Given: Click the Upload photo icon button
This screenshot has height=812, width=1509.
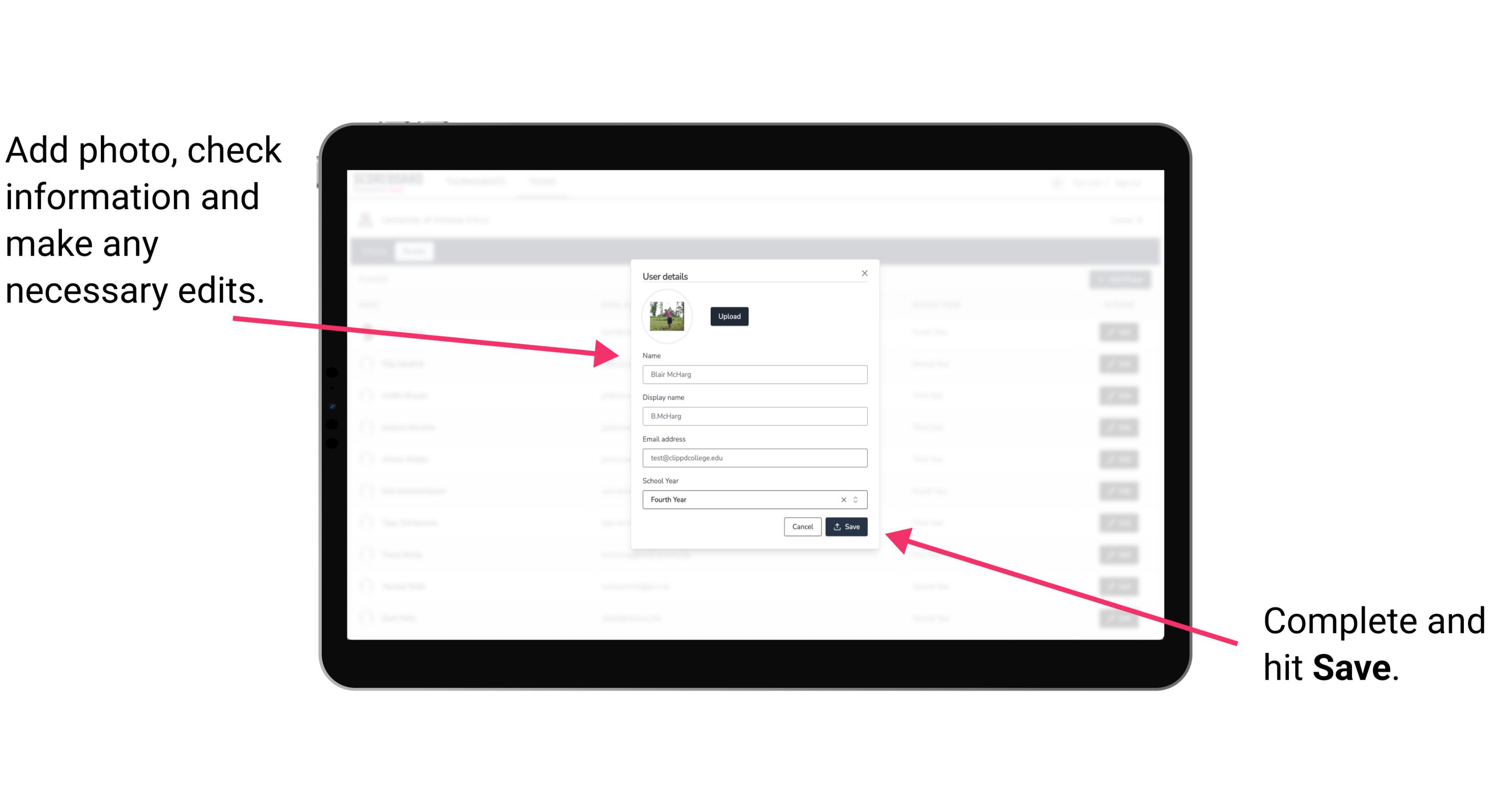Looking at the screenshot, I should [729, 317].
